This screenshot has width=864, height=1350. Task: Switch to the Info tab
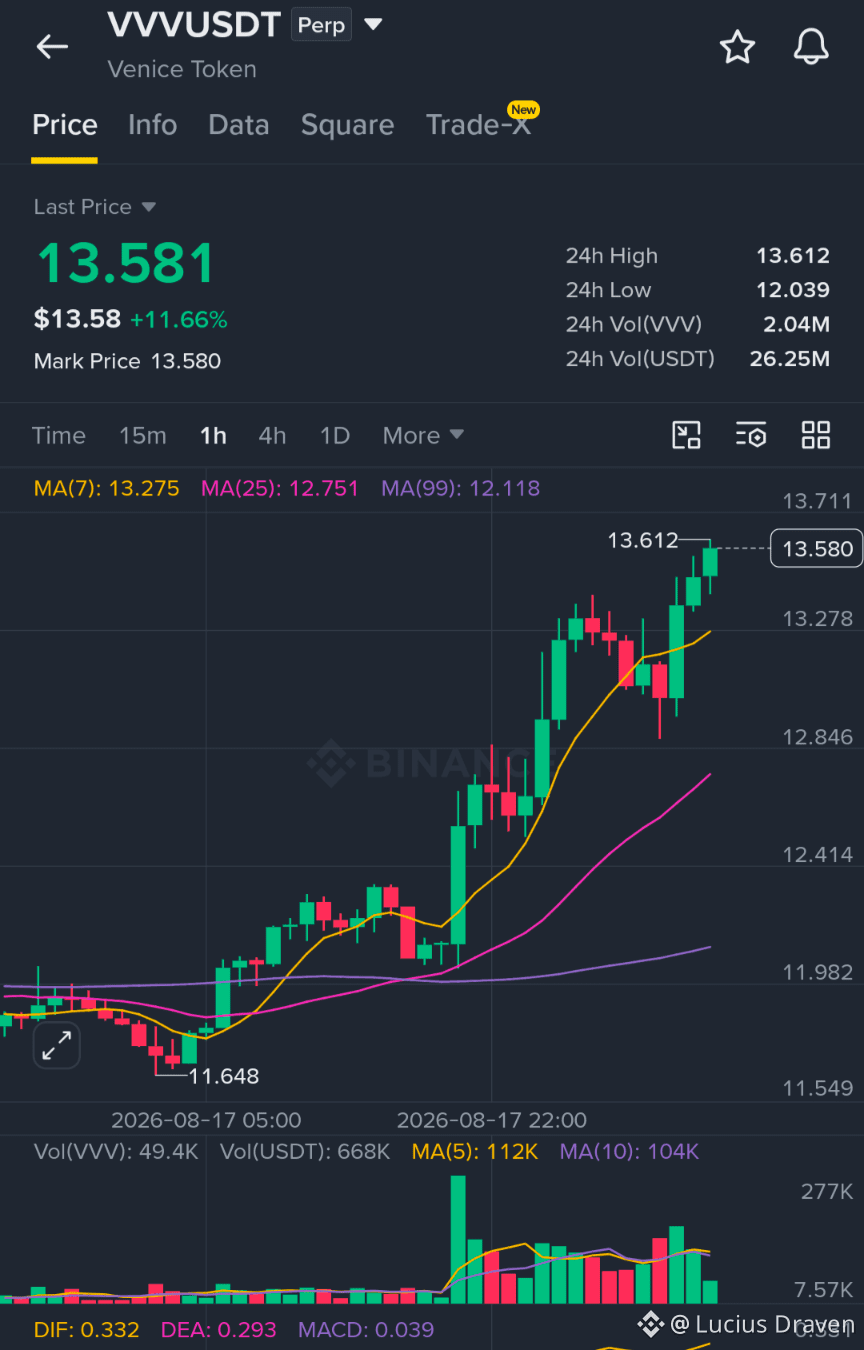[x=152, y=125]
